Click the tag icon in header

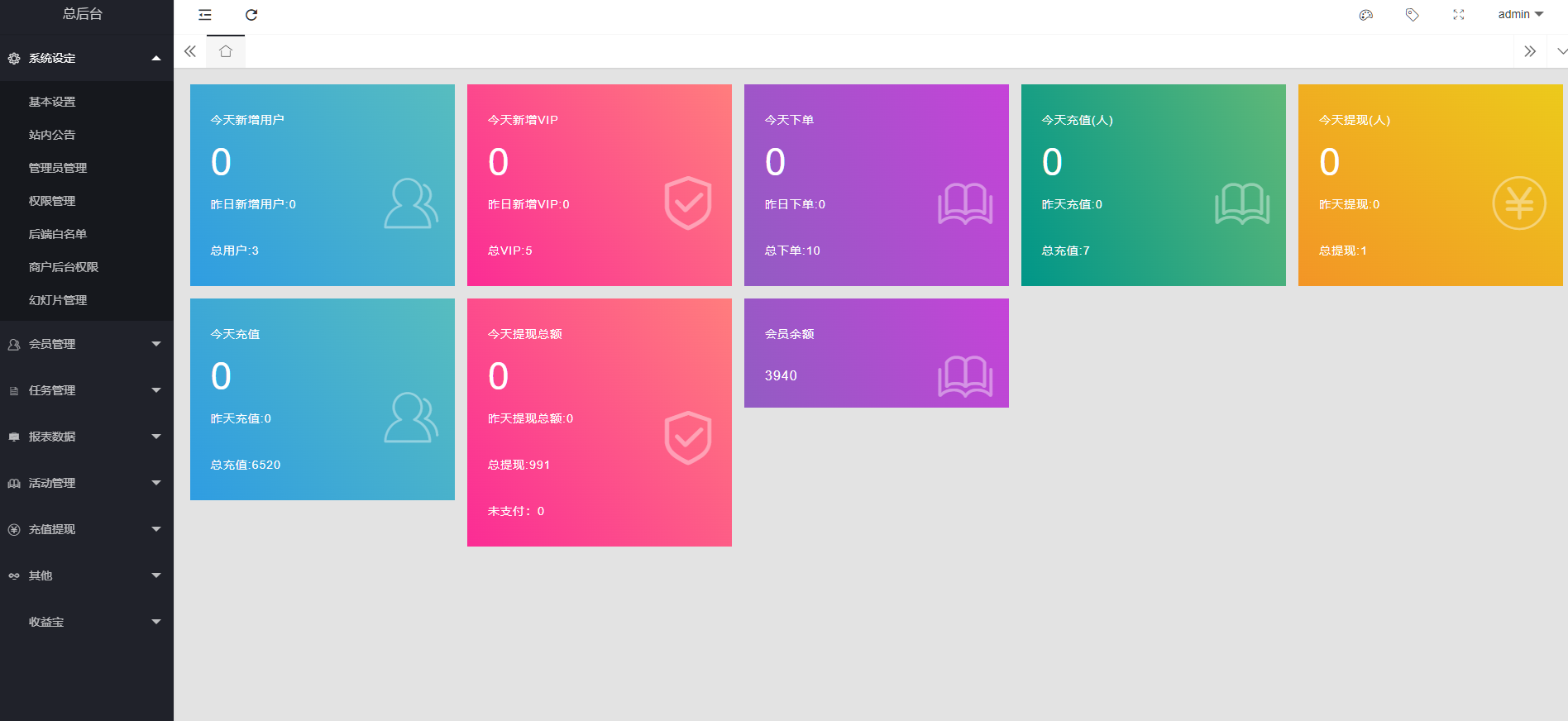point(1413,15)
